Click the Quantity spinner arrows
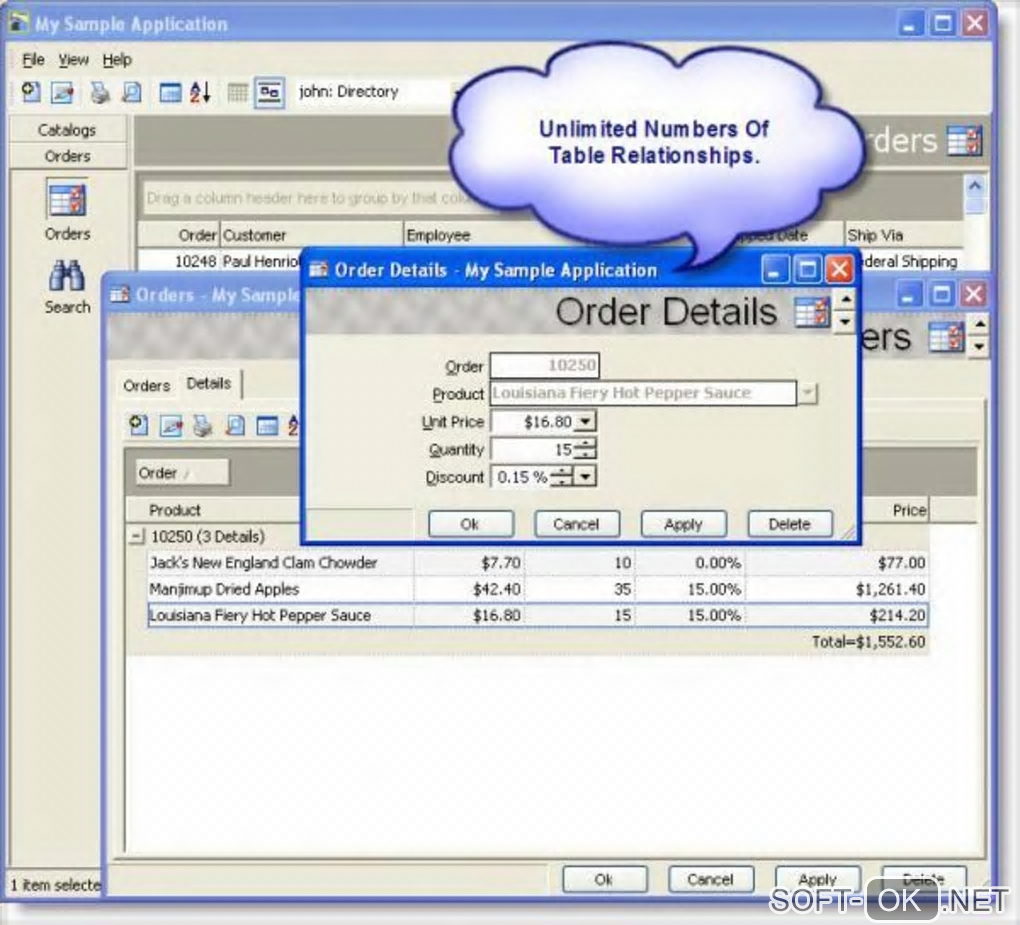The width and height of the screenshot is (1020, 925). click(585, 449)
